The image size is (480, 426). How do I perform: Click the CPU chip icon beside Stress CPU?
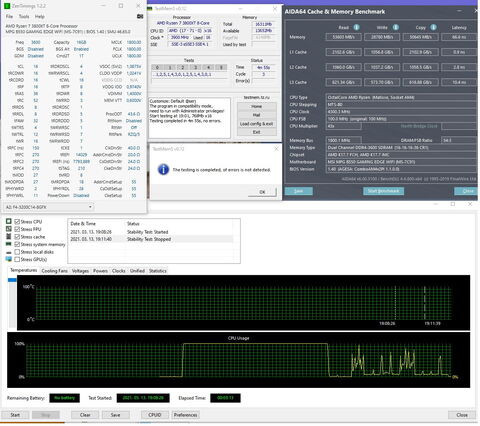9,221
